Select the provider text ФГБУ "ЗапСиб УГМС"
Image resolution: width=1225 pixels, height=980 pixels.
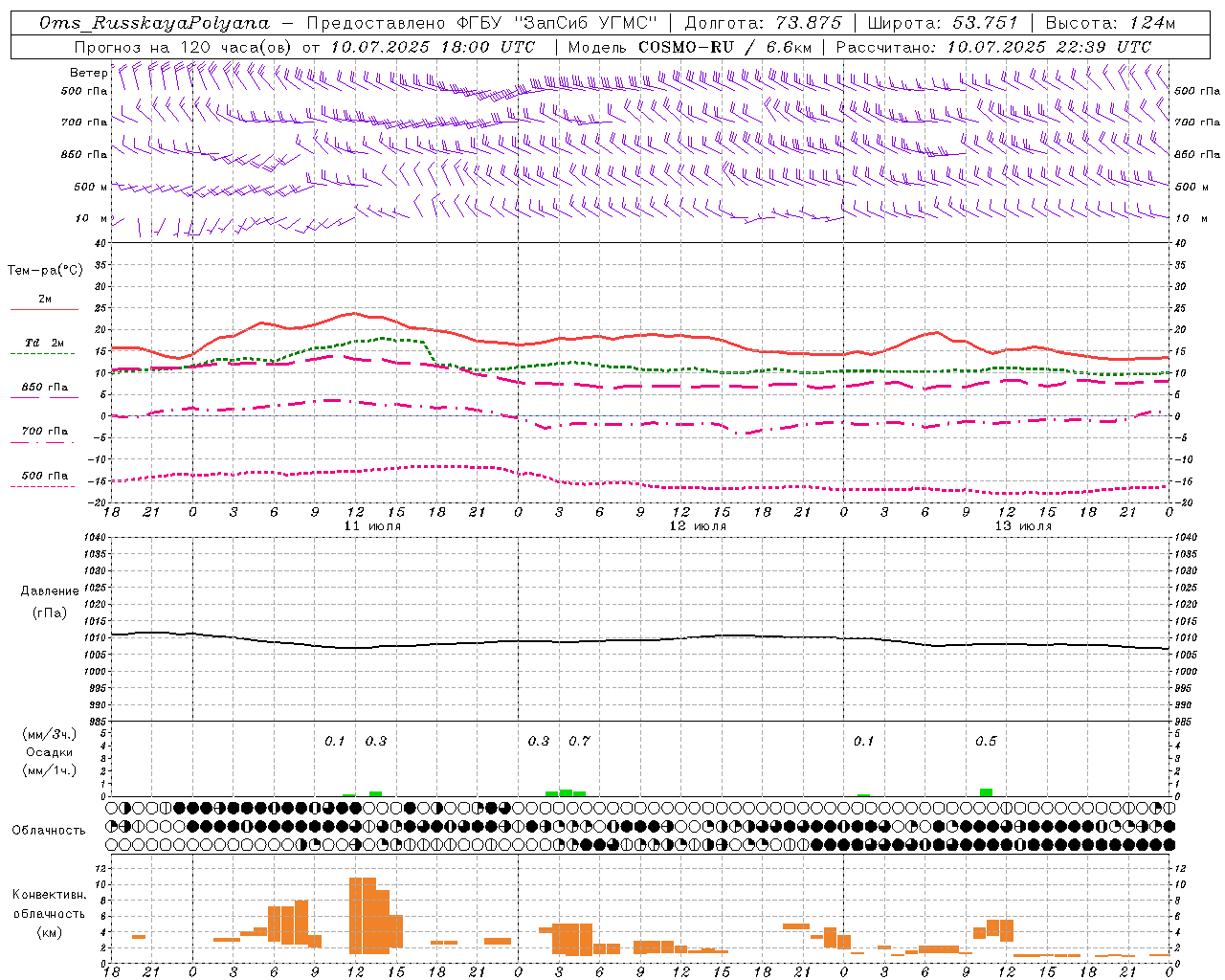[x=559, y=23]
